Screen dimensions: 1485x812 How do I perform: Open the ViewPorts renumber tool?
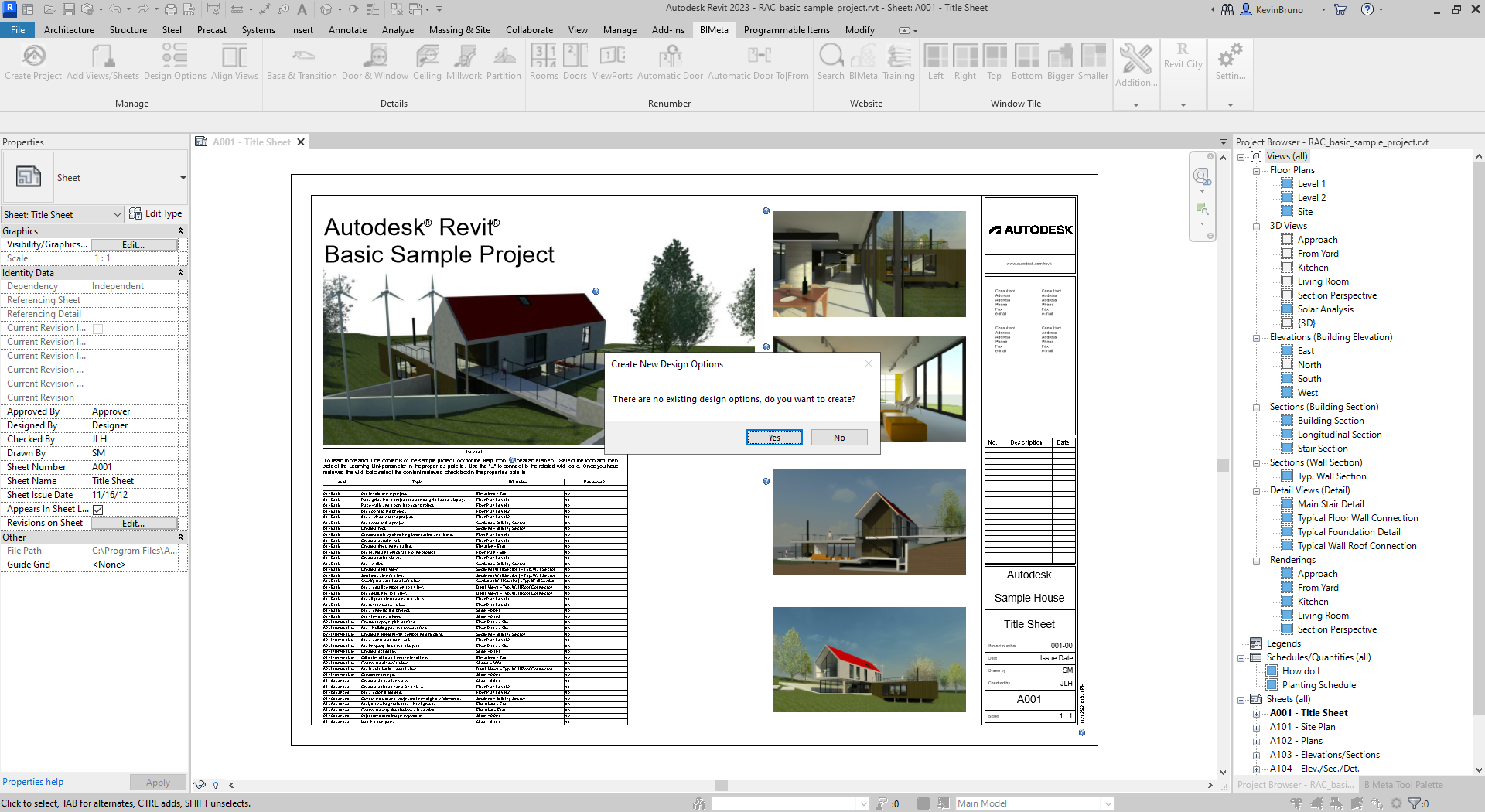[613, 62]
